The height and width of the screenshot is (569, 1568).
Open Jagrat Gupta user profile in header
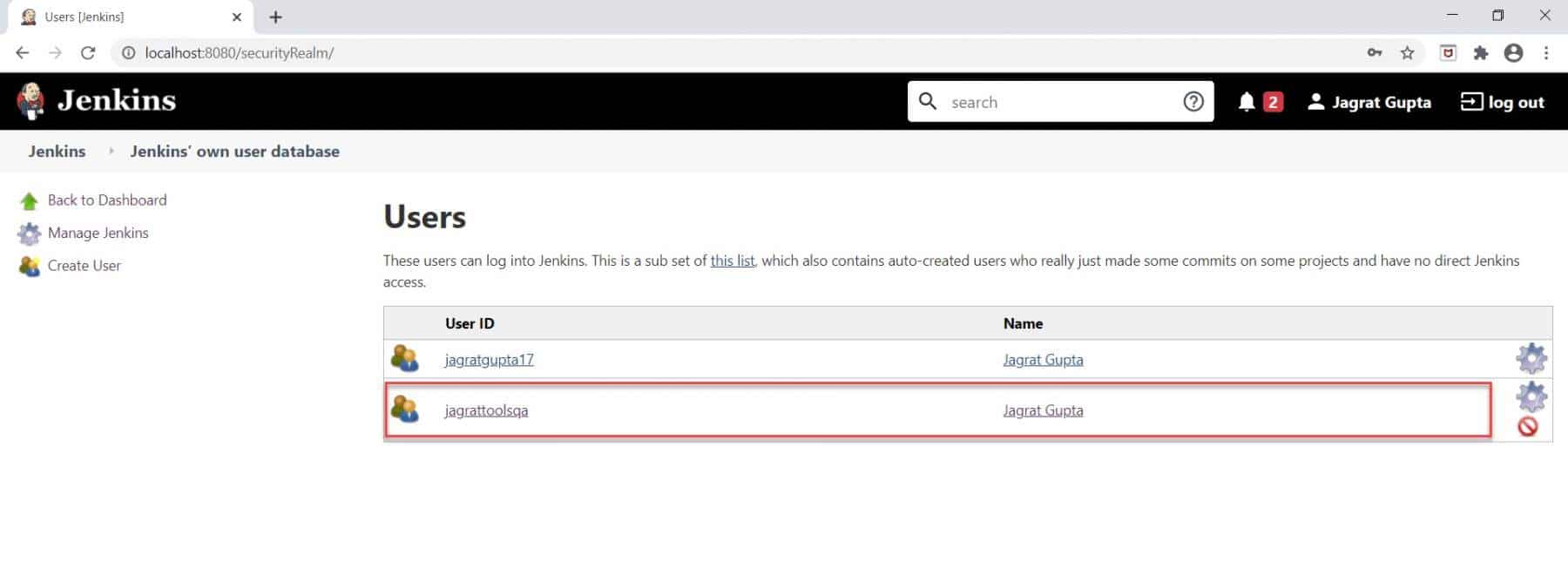click(x=1369, y=102)
